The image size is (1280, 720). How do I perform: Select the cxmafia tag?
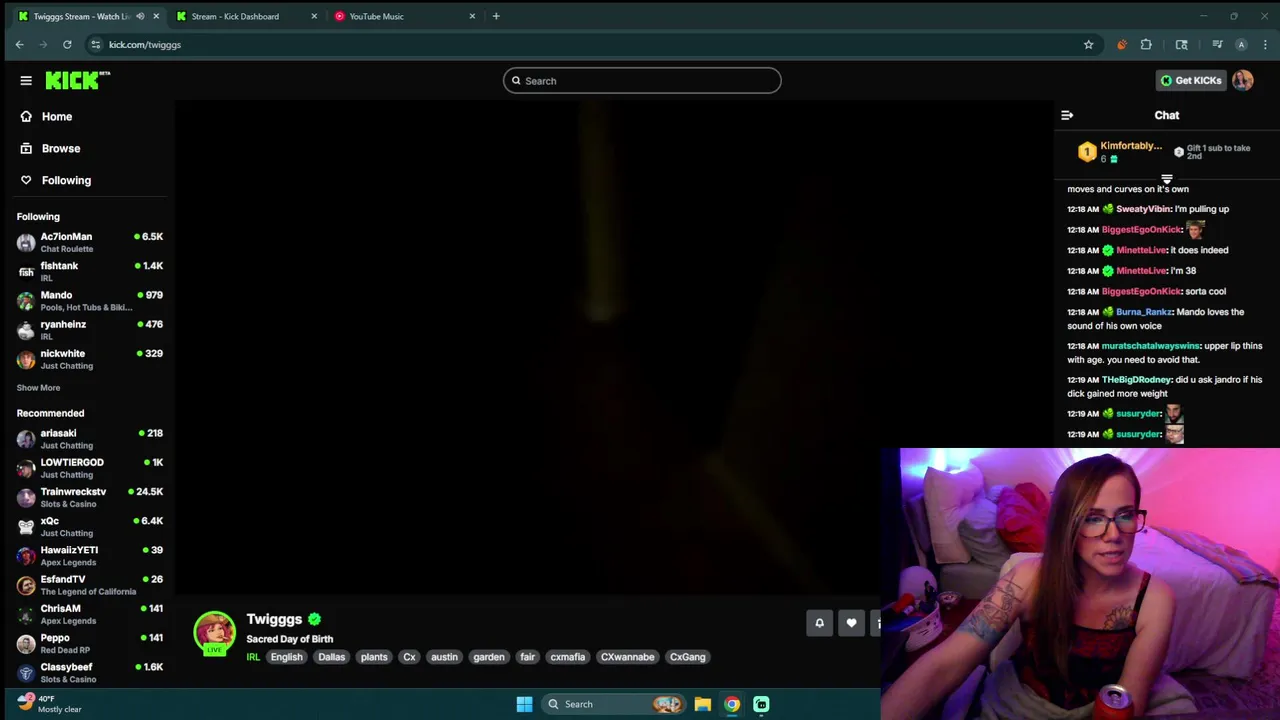point(568,657)
